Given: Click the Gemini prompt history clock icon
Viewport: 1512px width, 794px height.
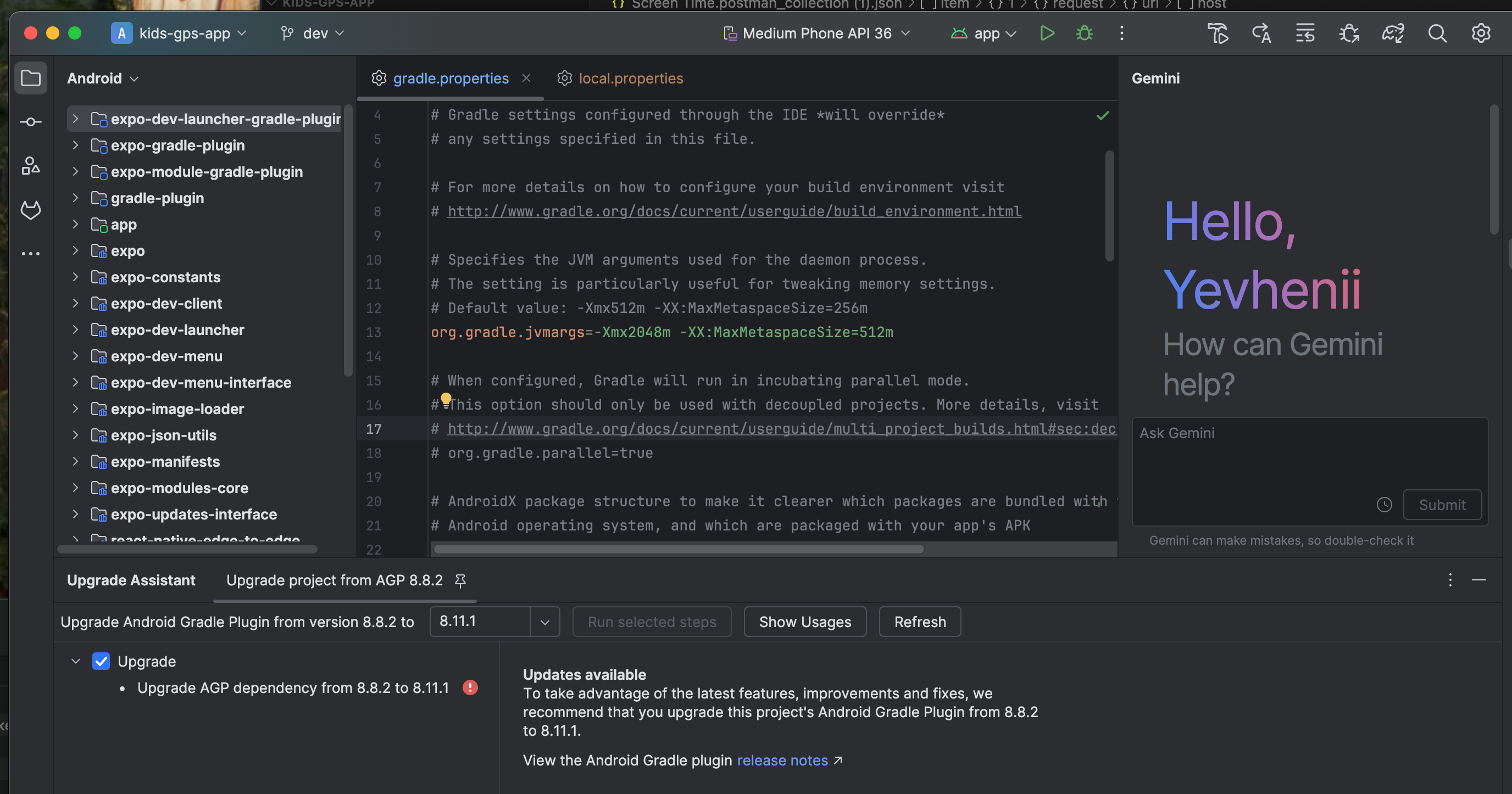Looking at the screenshot, I should pos(1384,504).
